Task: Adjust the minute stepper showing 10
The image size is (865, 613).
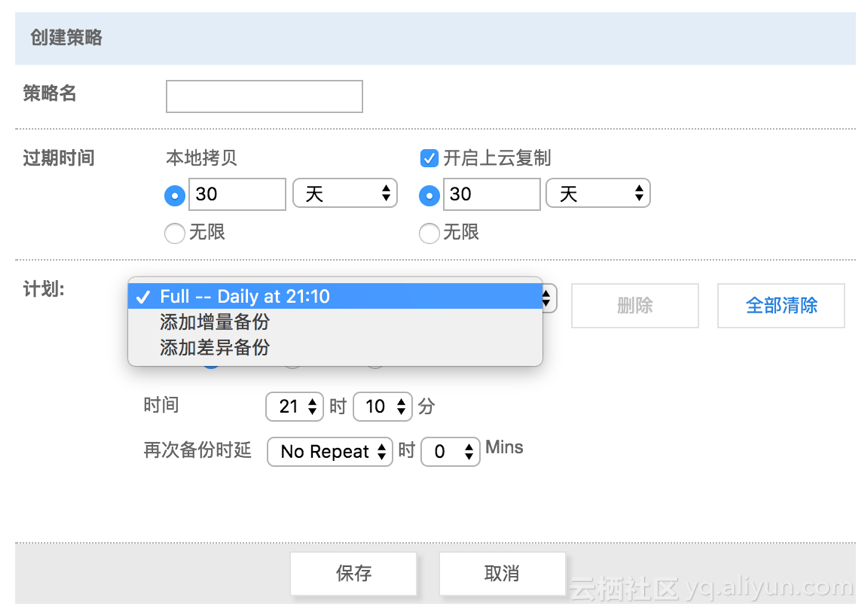Action: [x=382, y=407]
